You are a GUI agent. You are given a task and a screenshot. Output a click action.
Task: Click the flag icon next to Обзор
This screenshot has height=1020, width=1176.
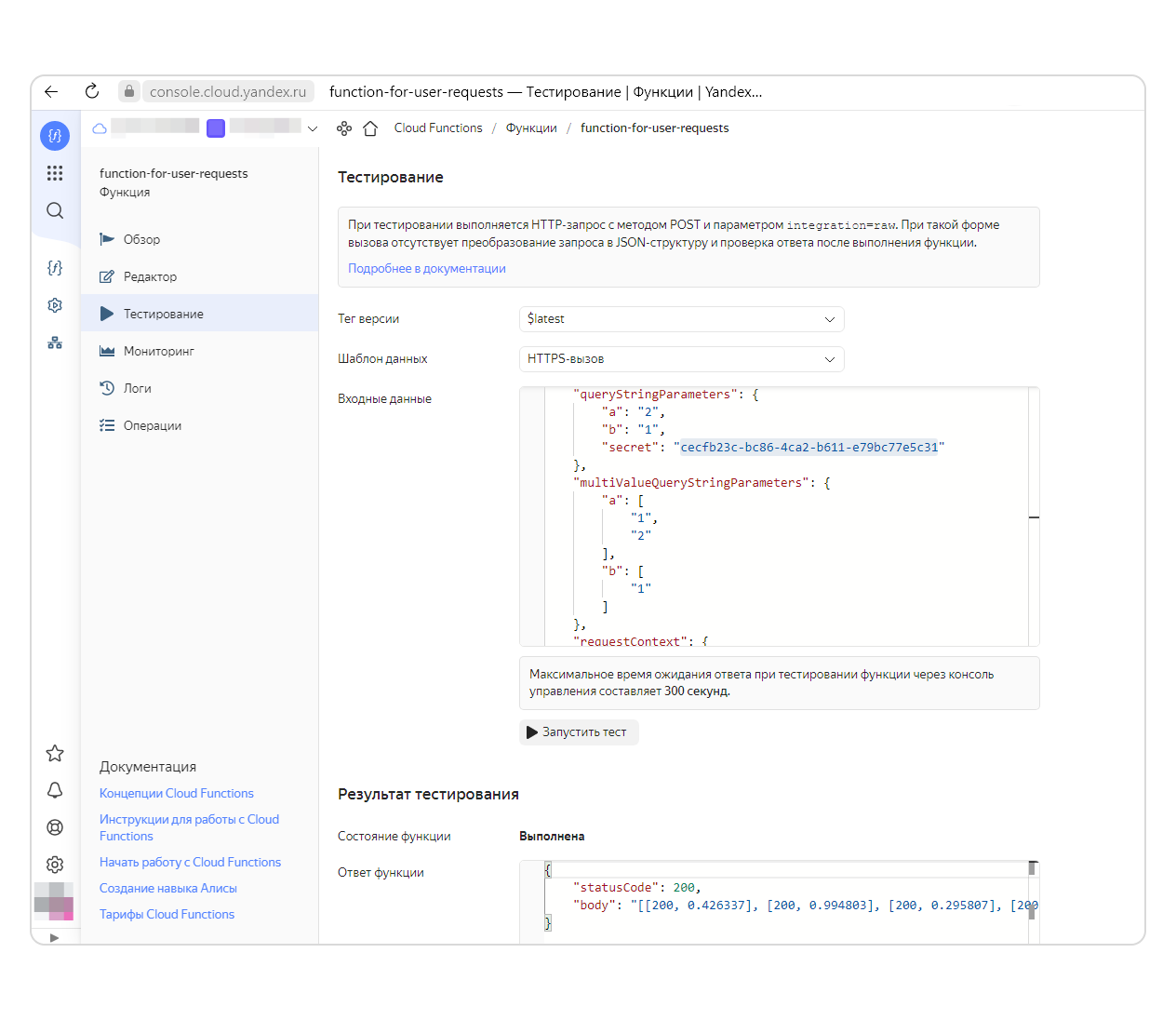click(x=107, y=239)
